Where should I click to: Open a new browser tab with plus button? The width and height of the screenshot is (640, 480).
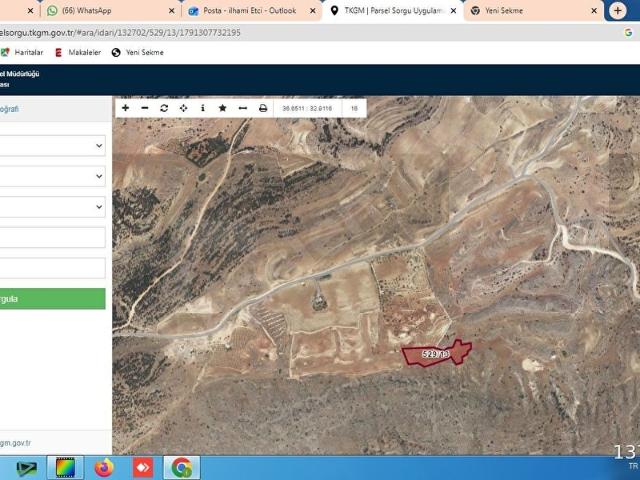(x=618, y=11)
